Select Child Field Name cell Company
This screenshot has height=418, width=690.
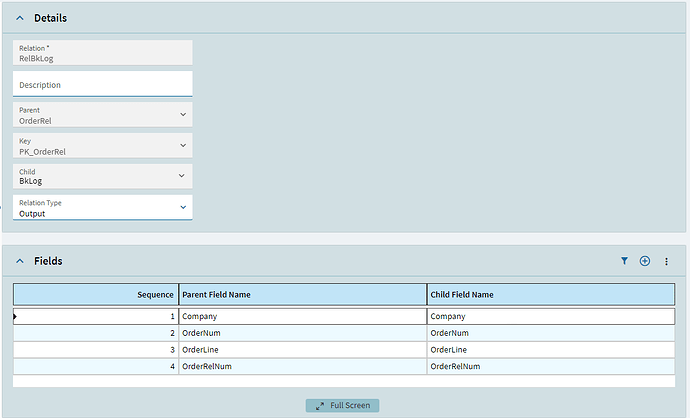(551, 316)
